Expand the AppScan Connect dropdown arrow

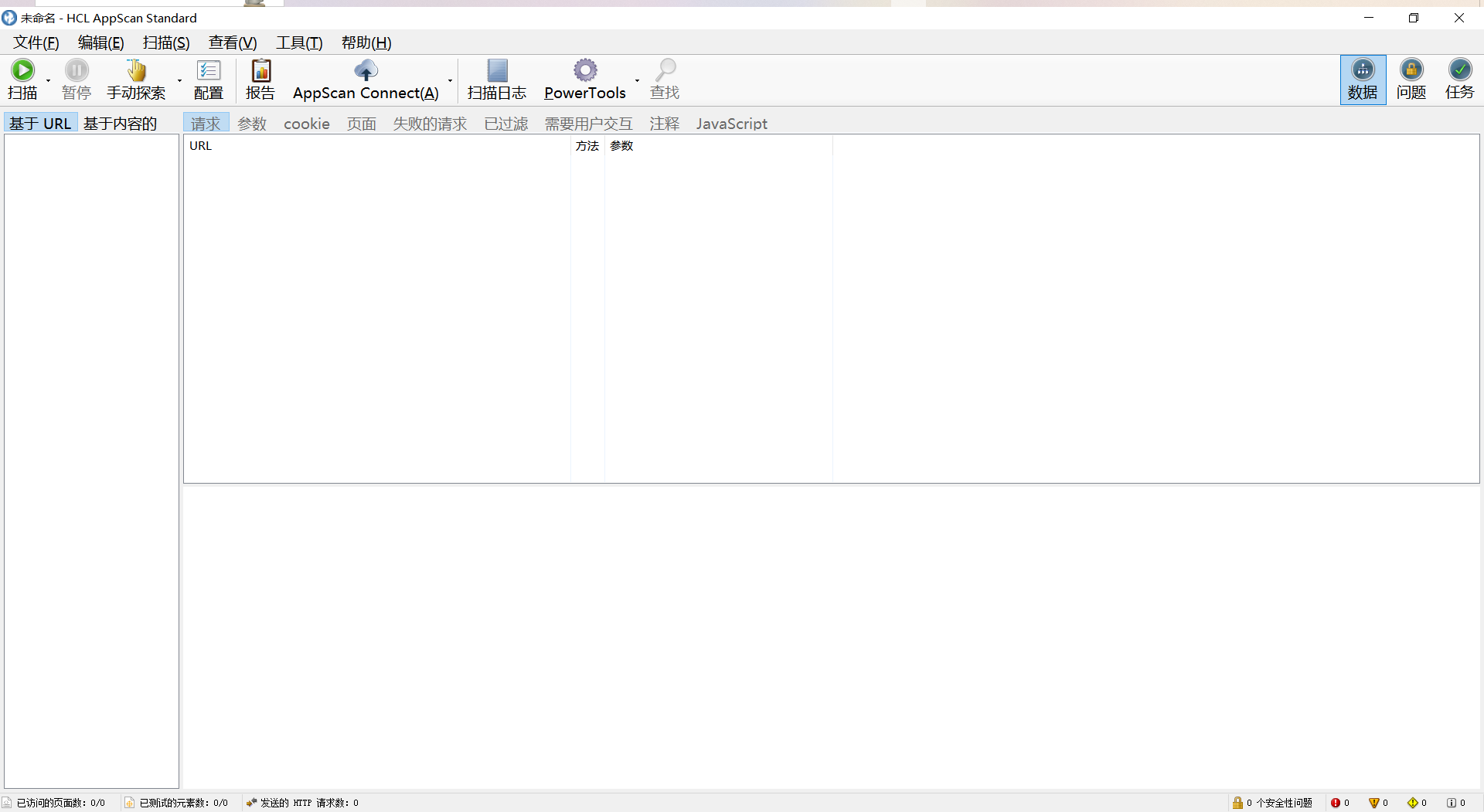(x=450, y=80)
